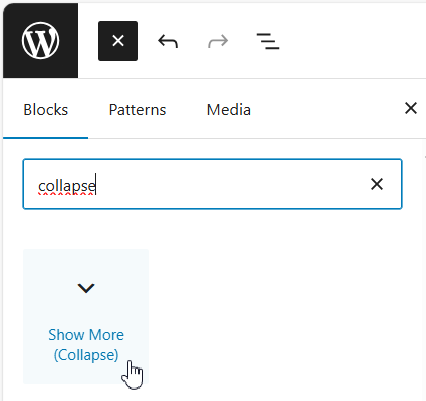Click the grayed right arrow toolbar icon
The width and height of the screenshot is (426, 401).
218,41
